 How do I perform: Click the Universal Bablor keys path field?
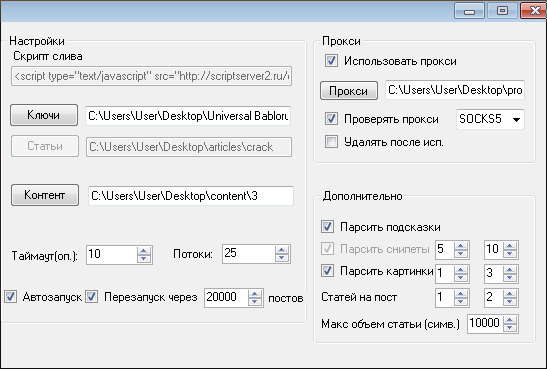(188, 116)
